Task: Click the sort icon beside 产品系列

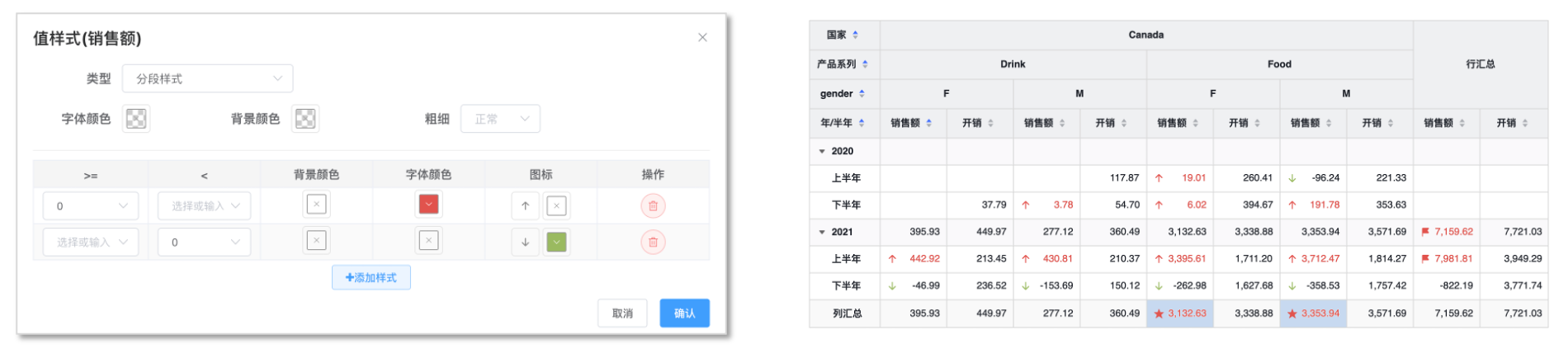Action: pos(865,64)
